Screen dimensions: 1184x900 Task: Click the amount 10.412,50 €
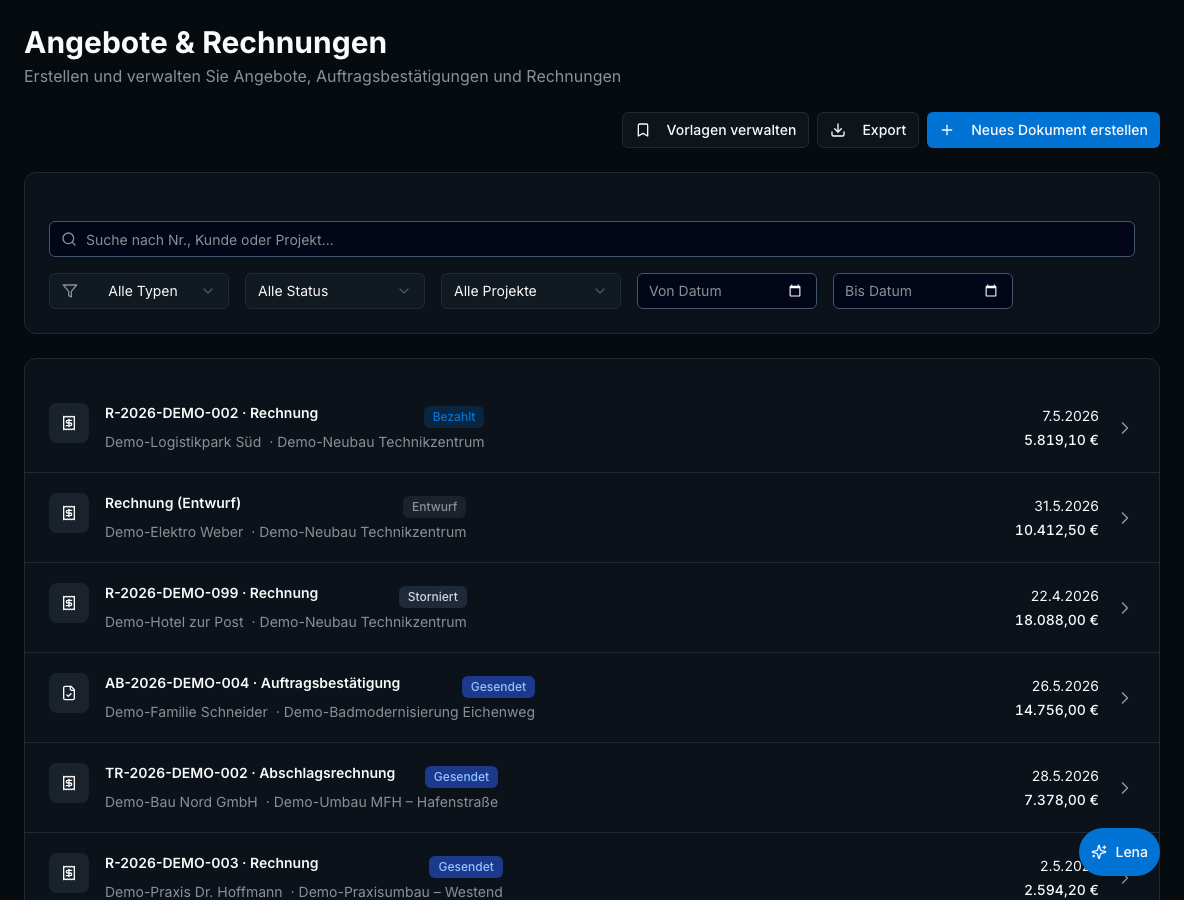(1056, 529)
